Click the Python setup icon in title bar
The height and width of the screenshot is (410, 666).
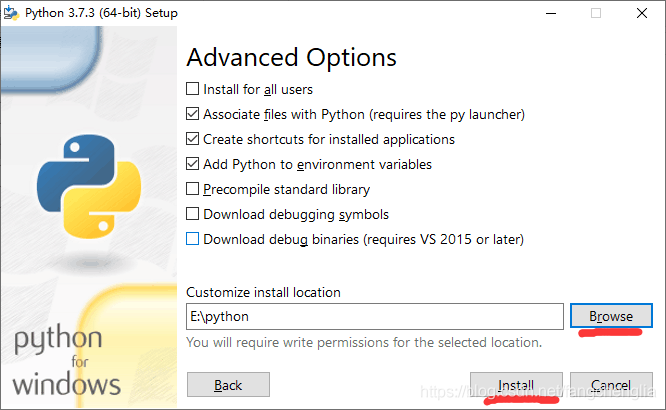tap(11, 13)
